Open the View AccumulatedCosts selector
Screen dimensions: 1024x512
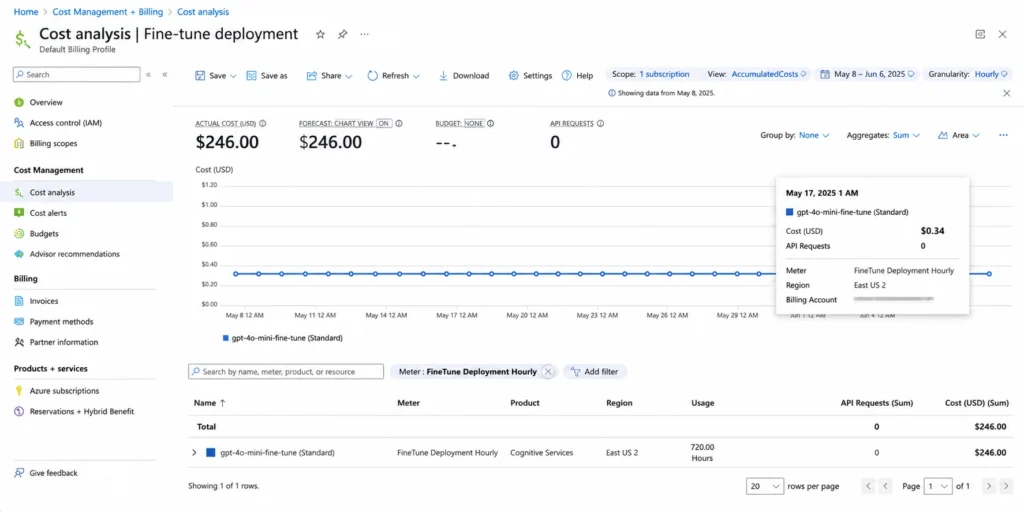pos(757,74)
